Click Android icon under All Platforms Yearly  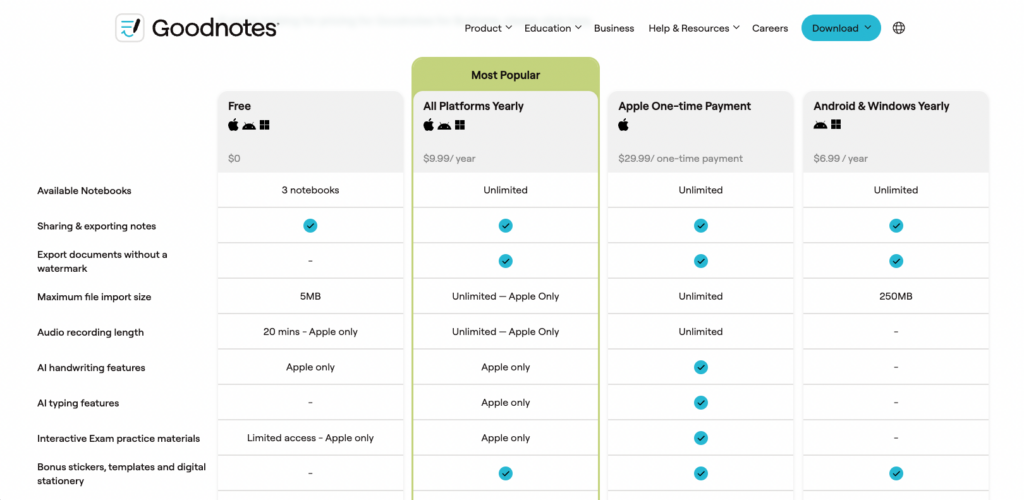point(444,125)
